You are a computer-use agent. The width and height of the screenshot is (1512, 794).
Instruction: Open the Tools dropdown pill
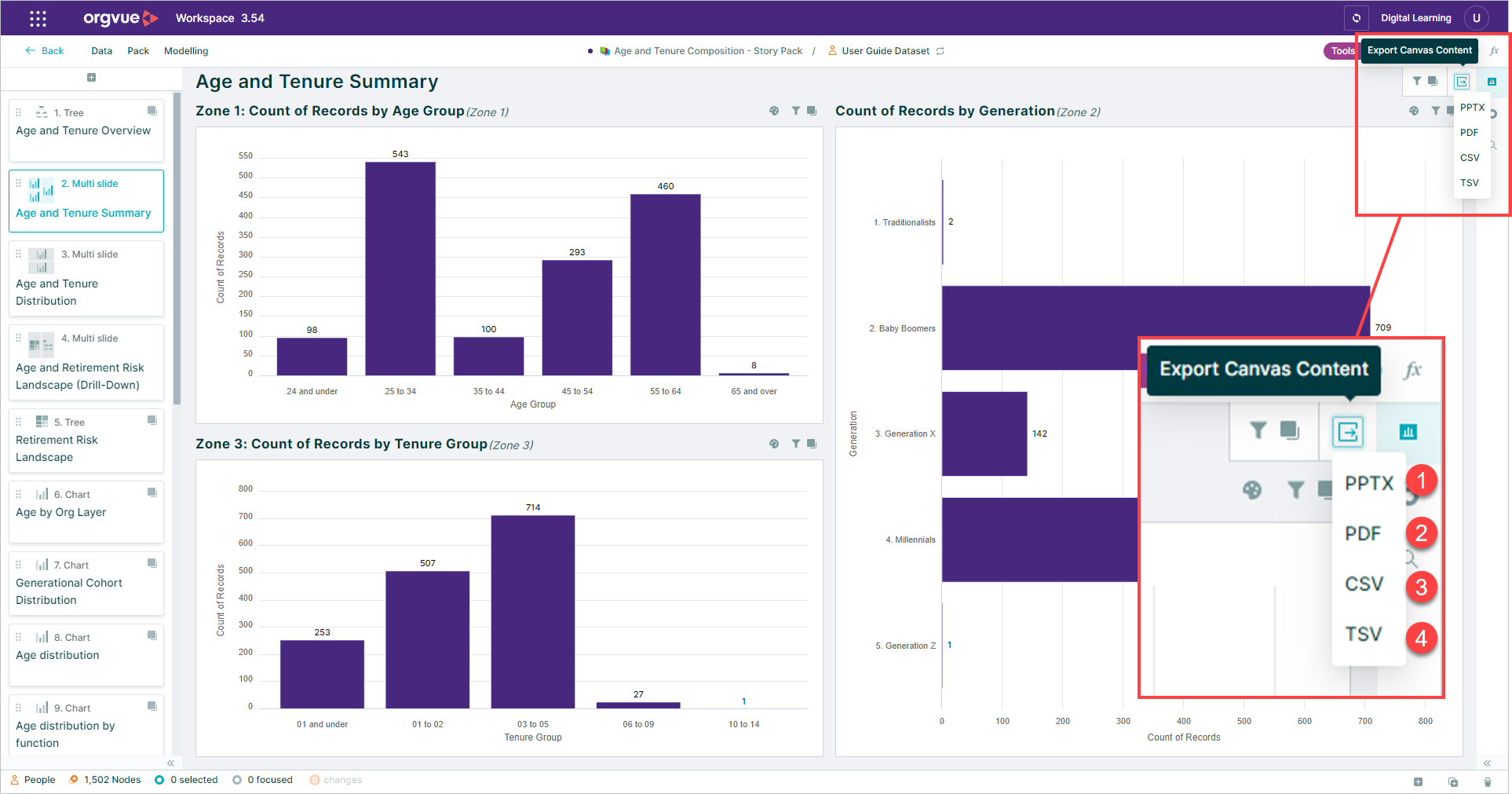(x=1341, y=50)
